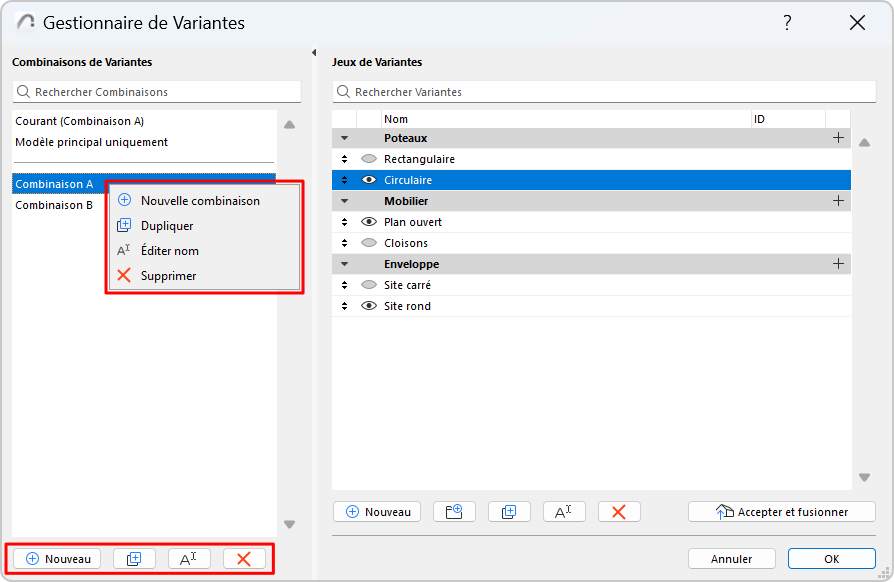Click duplicate icon below Combinaisons list
This screenshot has width=894, height=582.
click(134, 559)
